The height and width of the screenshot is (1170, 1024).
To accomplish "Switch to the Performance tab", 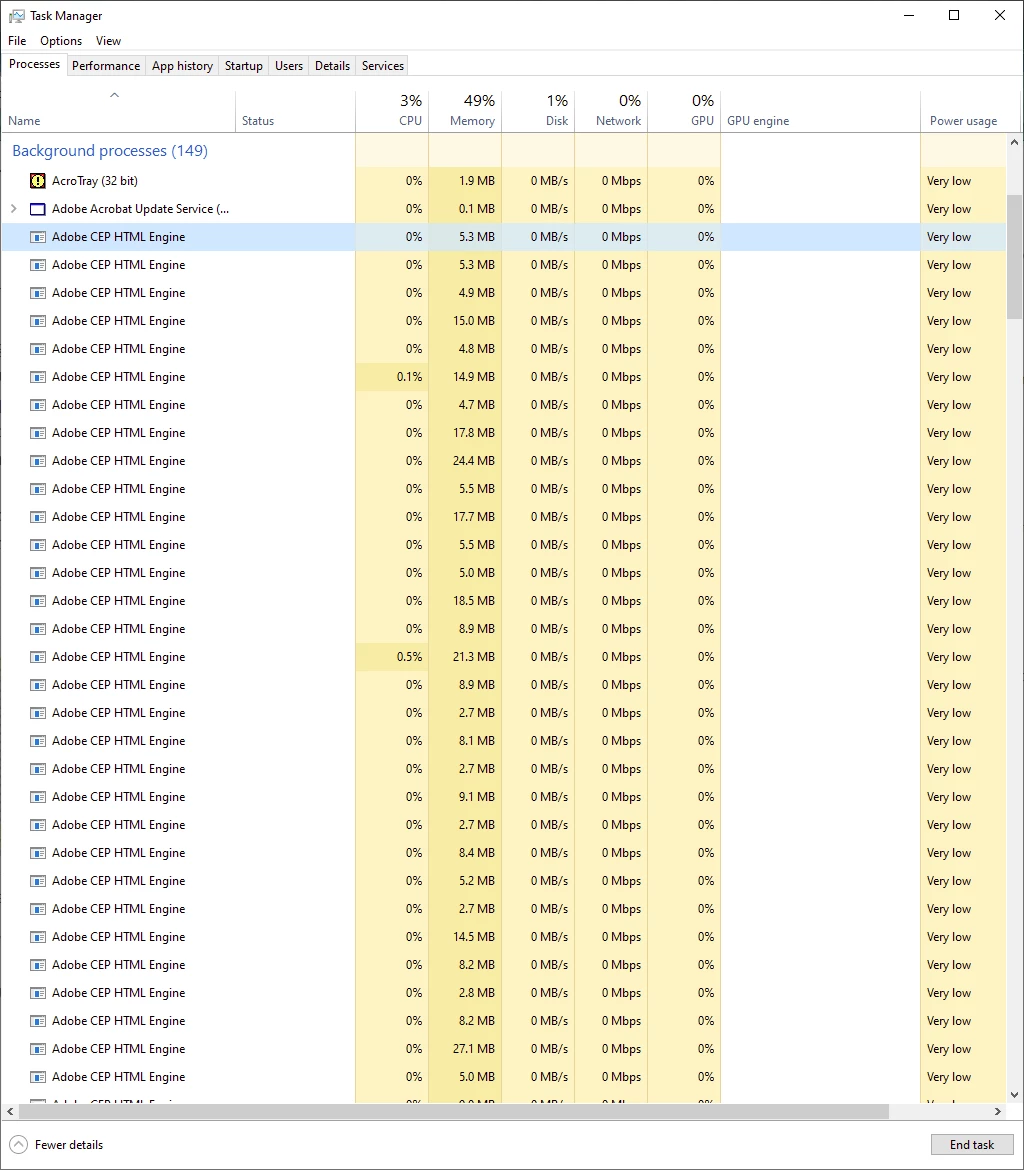I will pyautogui.click(x=106, y=66).
